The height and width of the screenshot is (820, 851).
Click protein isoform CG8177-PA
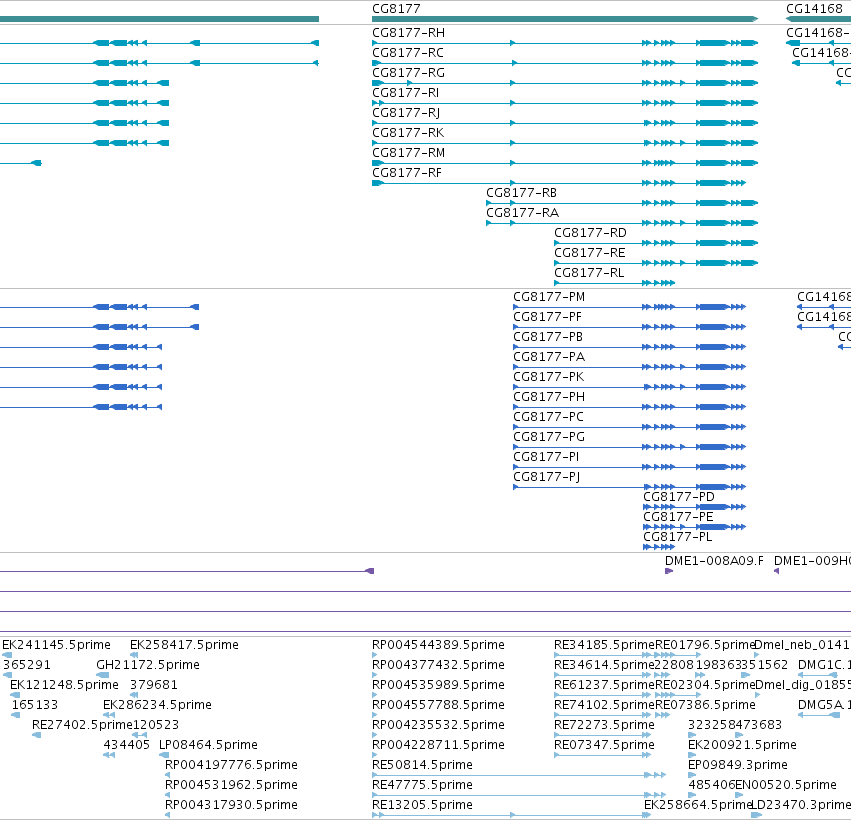(549, 358)
